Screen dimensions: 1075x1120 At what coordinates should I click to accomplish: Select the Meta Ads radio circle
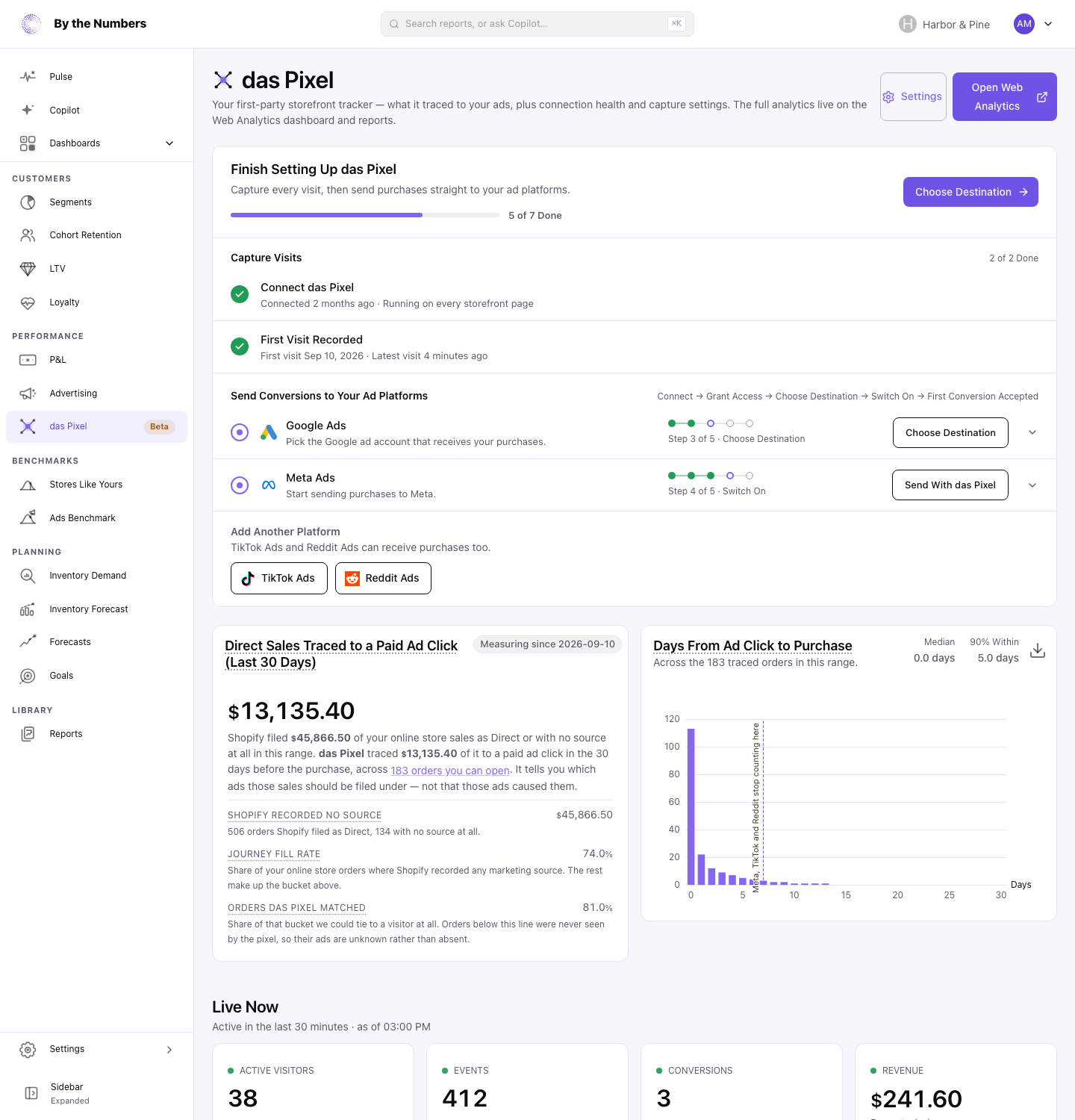click(x=240, y=485)
